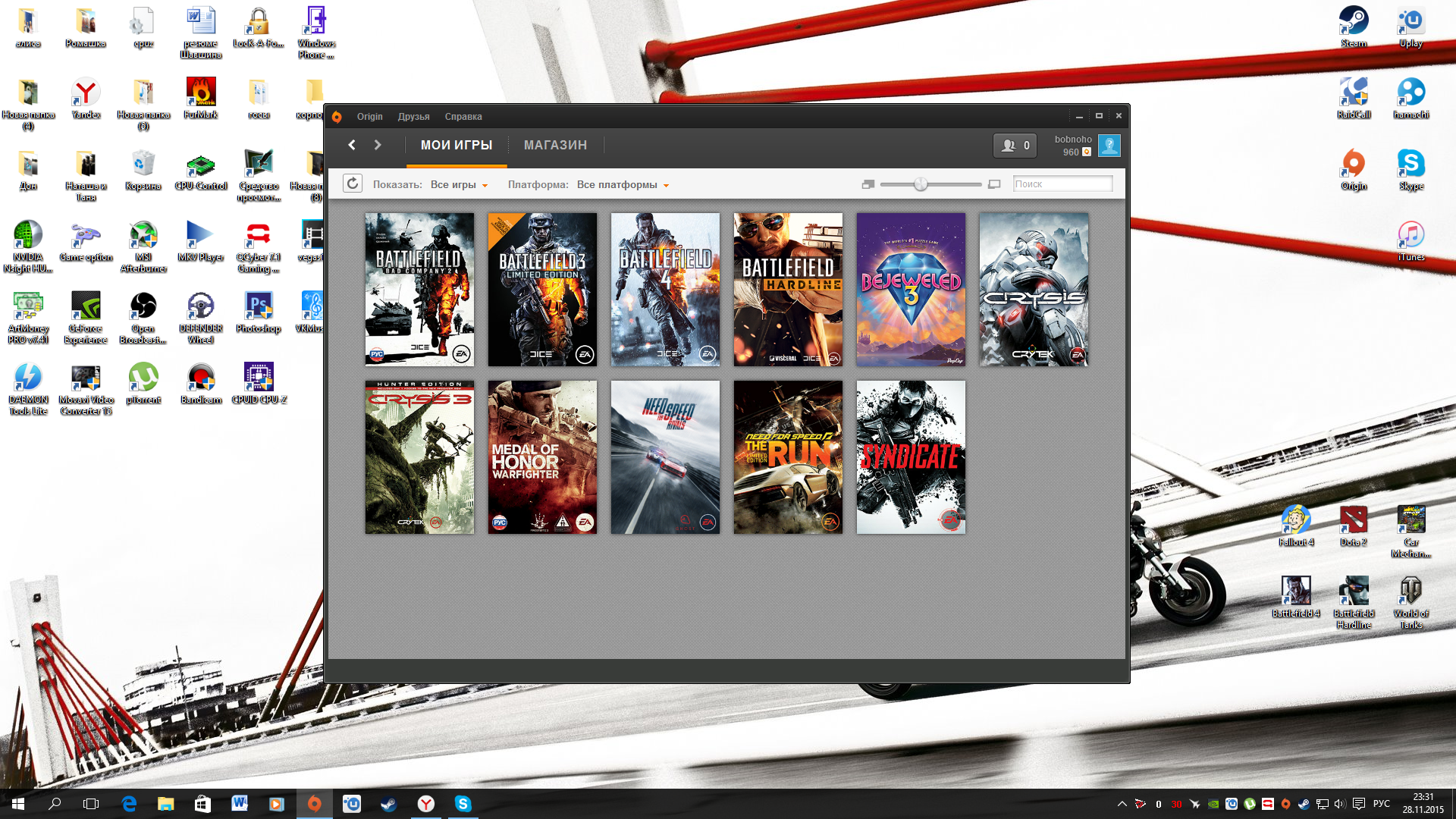Expand the "Все игры" filter dropdown
Screen dimensions: 1456x819
click(x=459, y=185)
